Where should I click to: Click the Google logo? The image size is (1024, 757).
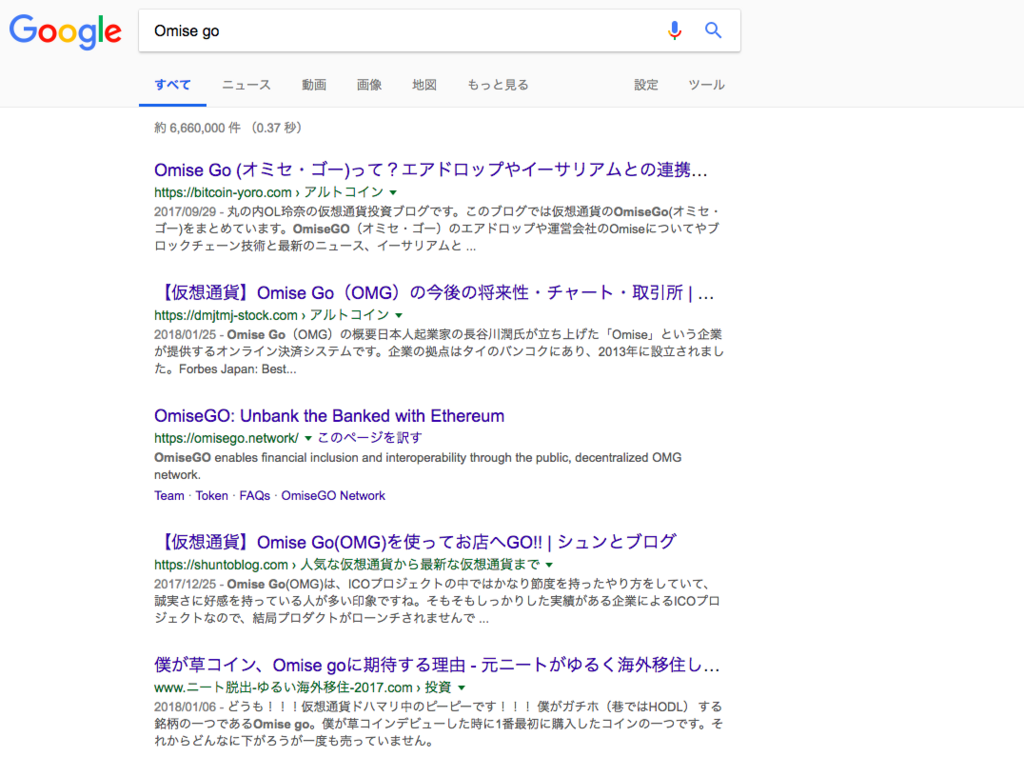65,31
